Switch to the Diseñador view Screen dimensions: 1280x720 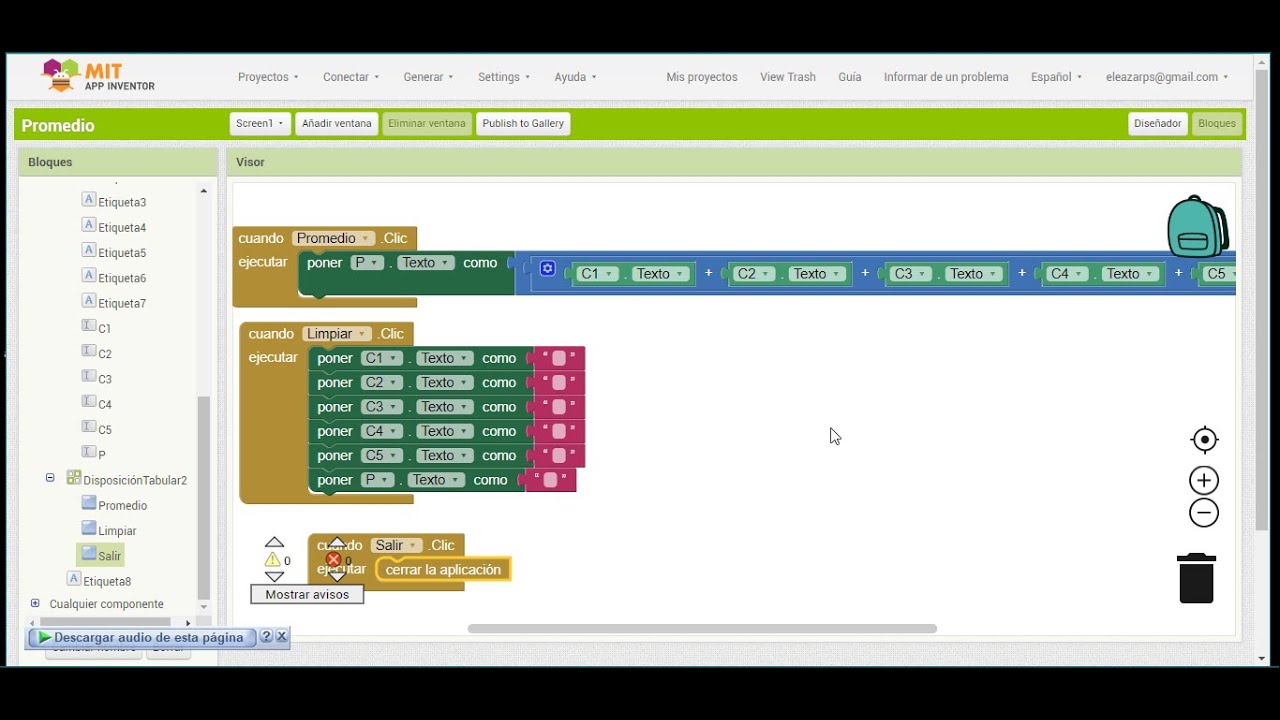pos(1158,123)
